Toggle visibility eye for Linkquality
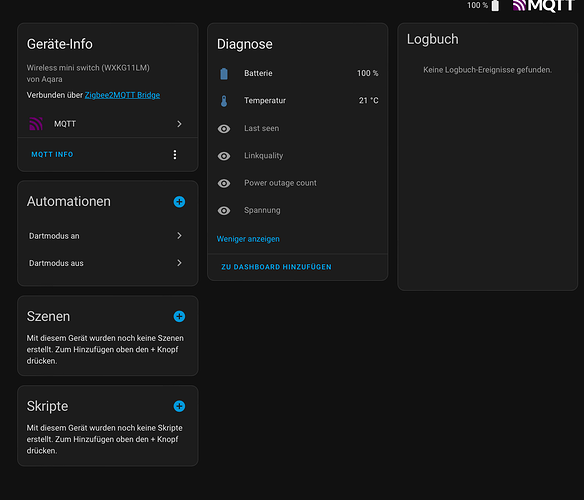 click(x=224, y=156)
